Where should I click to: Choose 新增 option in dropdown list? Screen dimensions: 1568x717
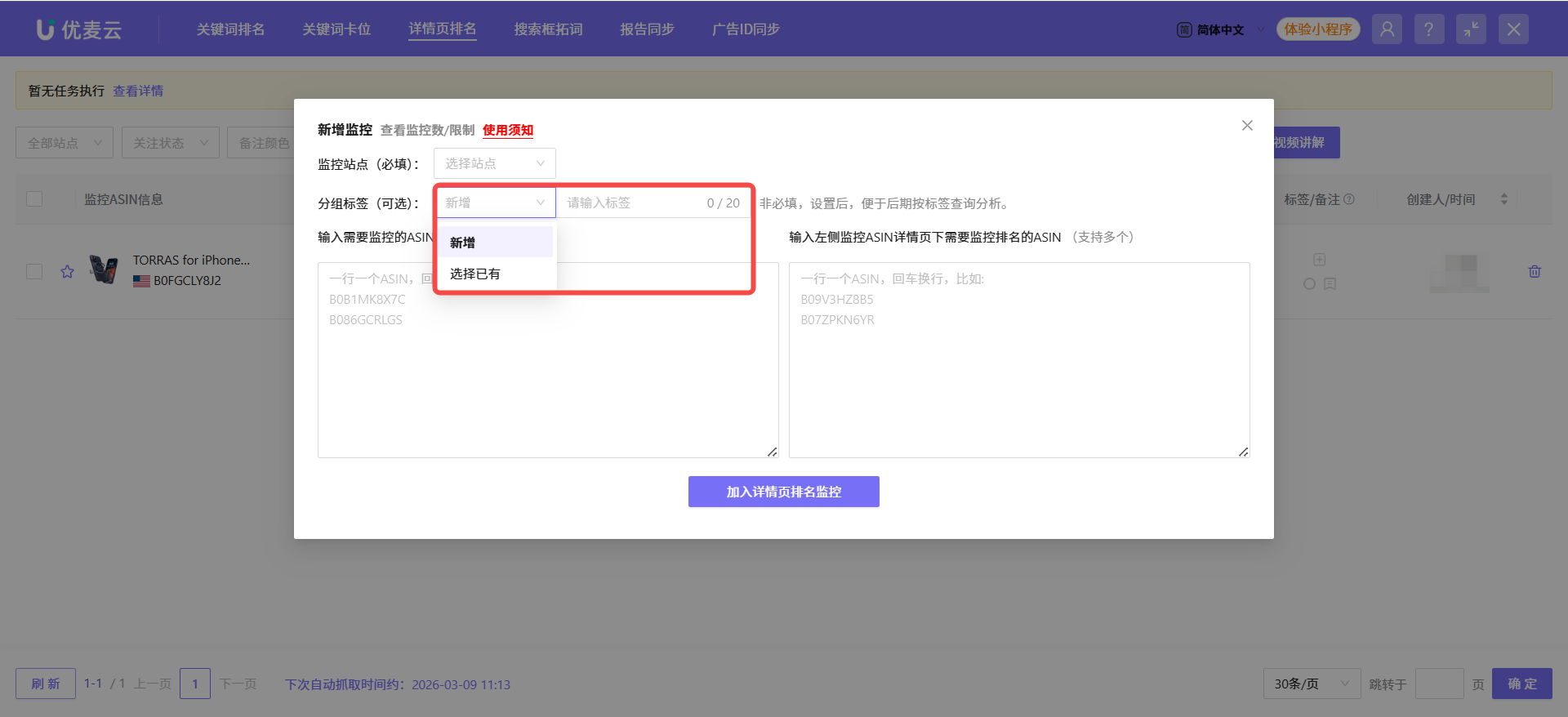tap(496, 243)
